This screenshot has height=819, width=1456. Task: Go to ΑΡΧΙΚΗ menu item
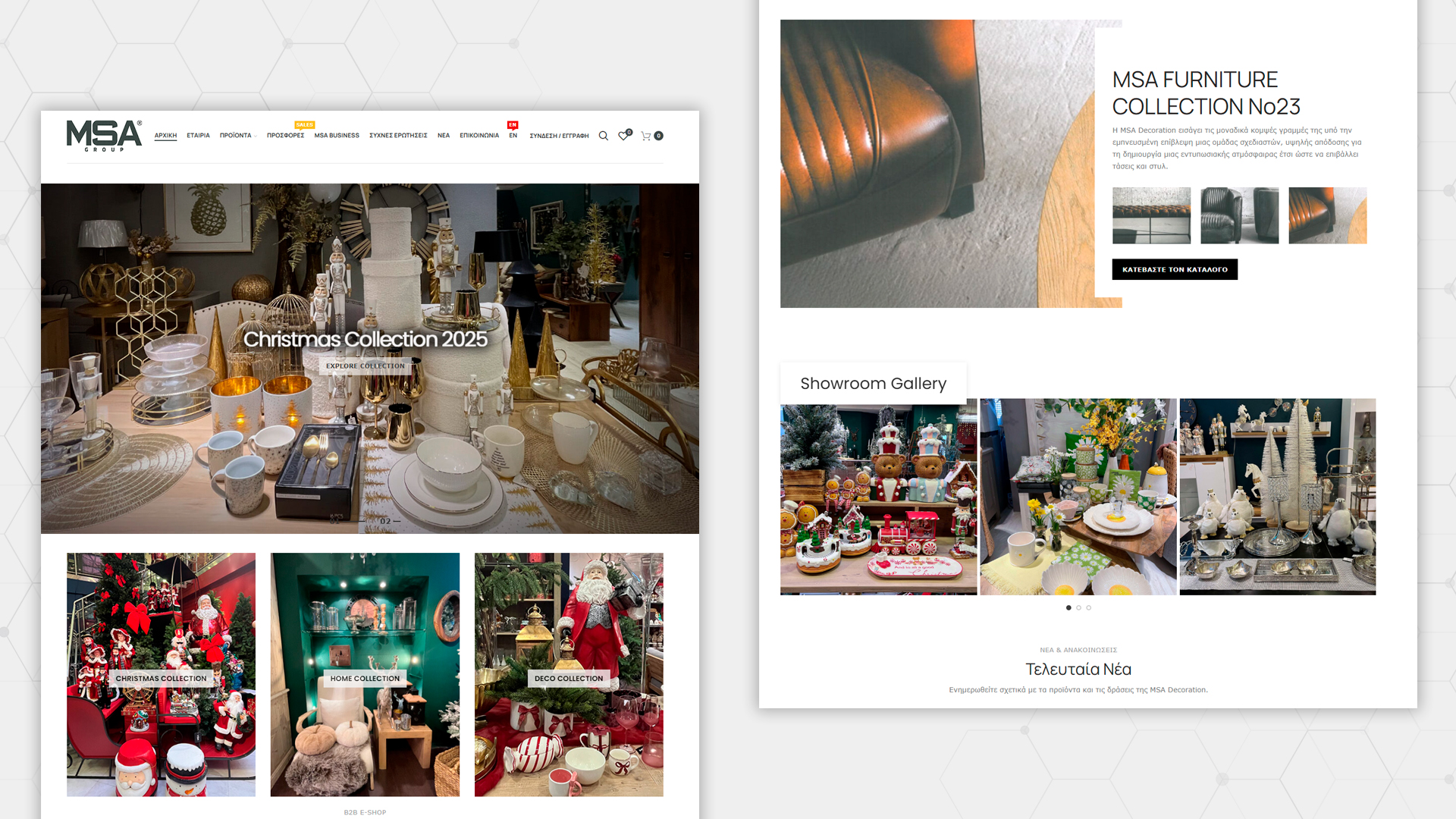coord(165,136)
